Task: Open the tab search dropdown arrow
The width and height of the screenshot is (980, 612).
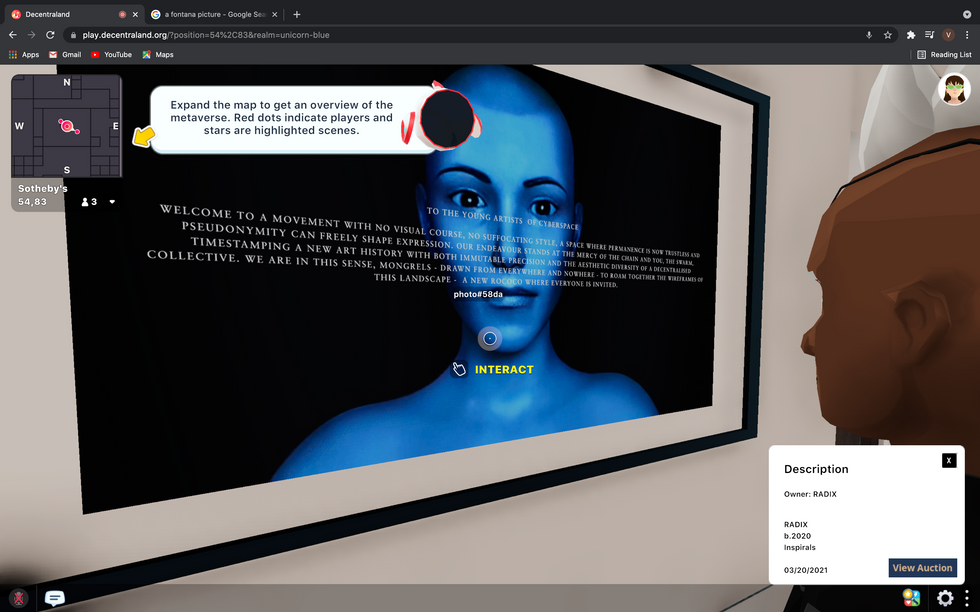Action: [x=967, y=14]
